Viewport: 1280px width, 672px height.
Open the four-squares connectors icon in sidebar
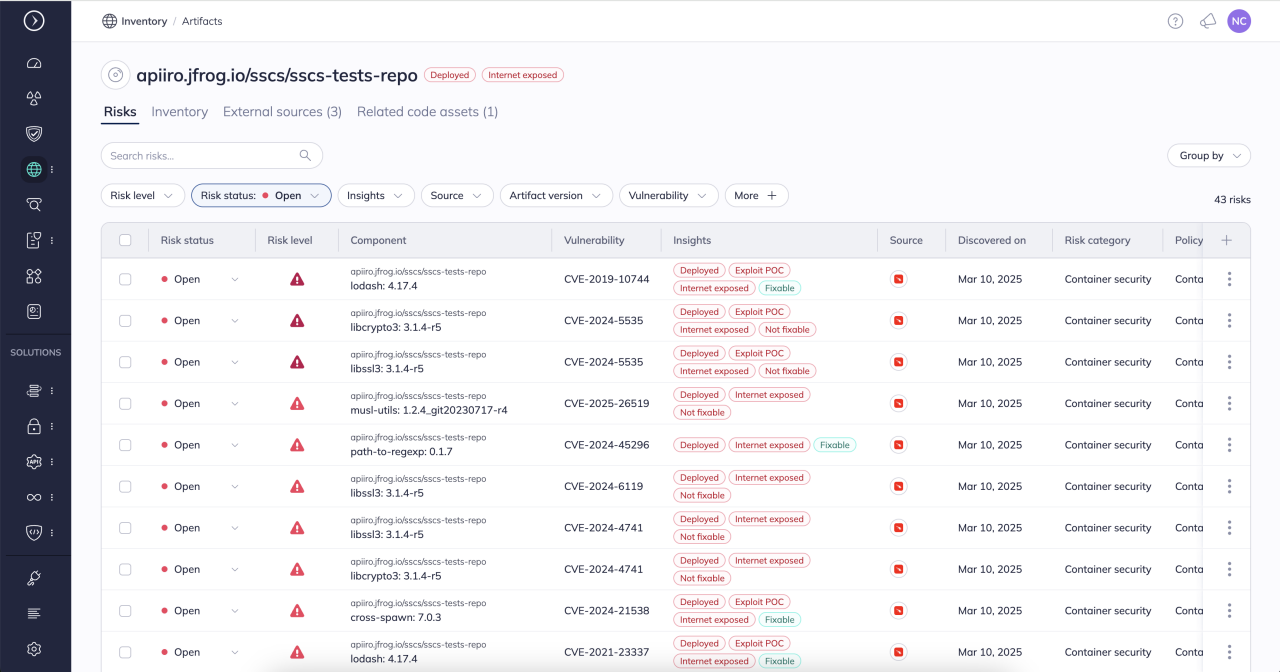(34, 276)
